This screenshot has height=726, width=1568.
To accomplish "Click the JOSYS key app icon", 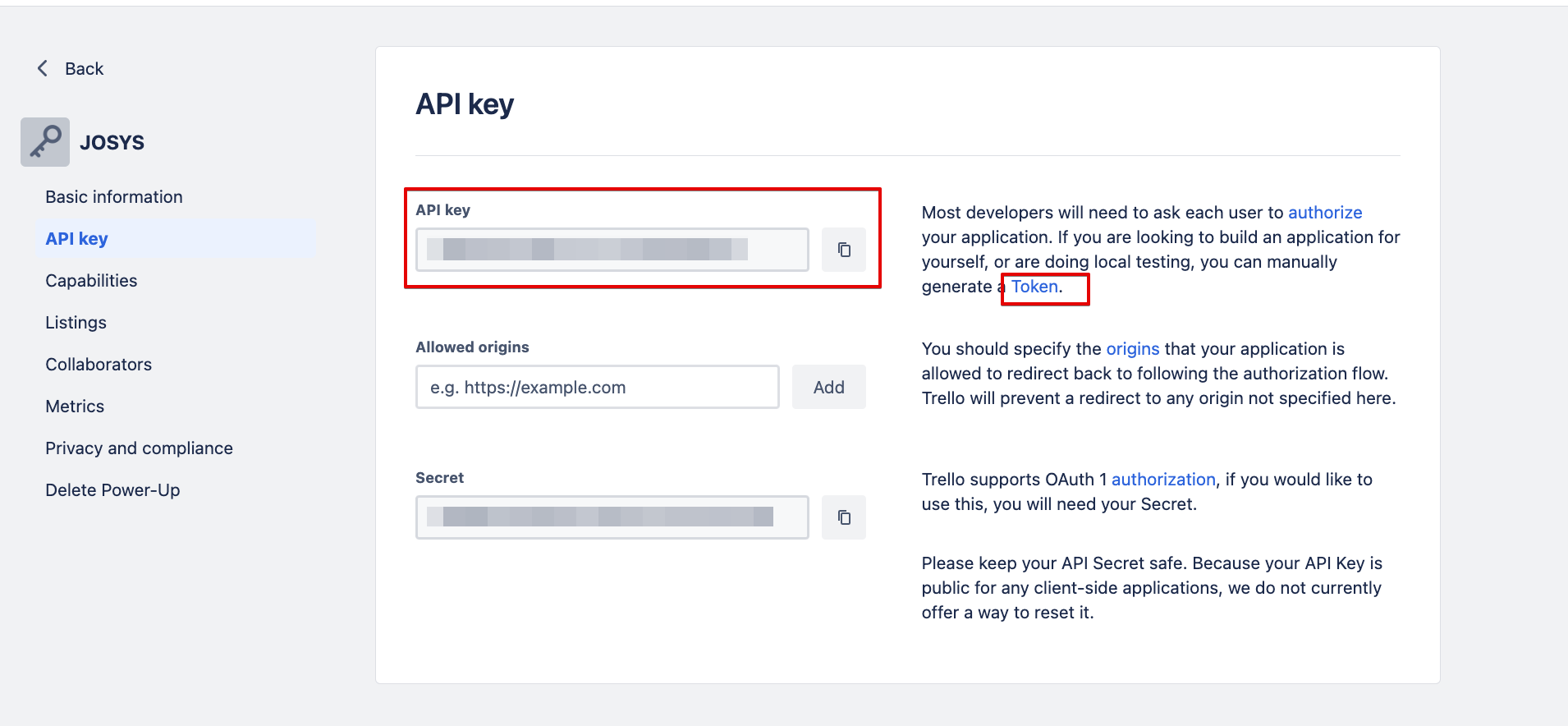I will [x=45, y=142].
